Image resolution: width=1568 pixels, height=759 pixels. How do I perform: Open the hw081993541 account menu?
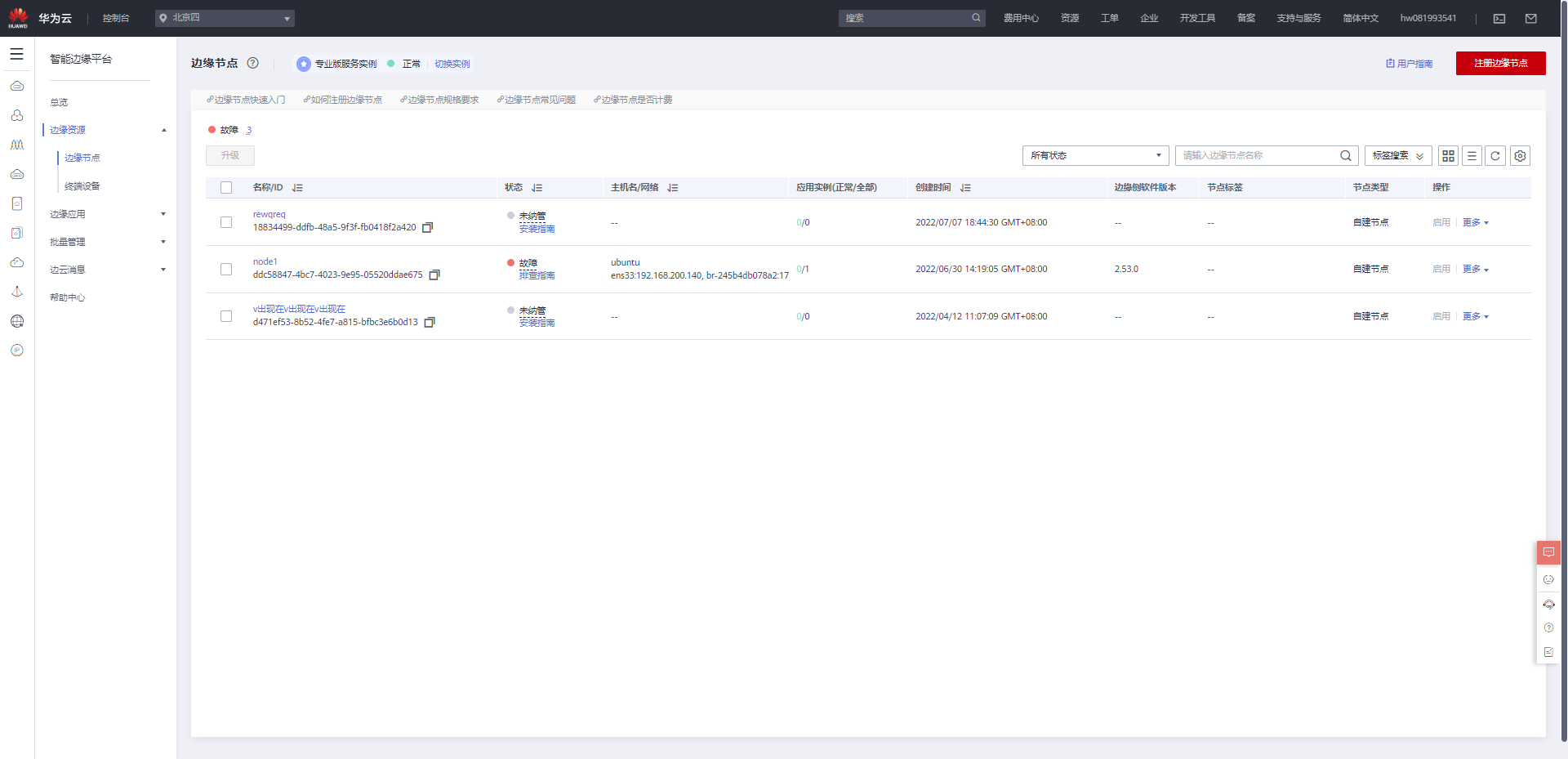point(1428,18)
